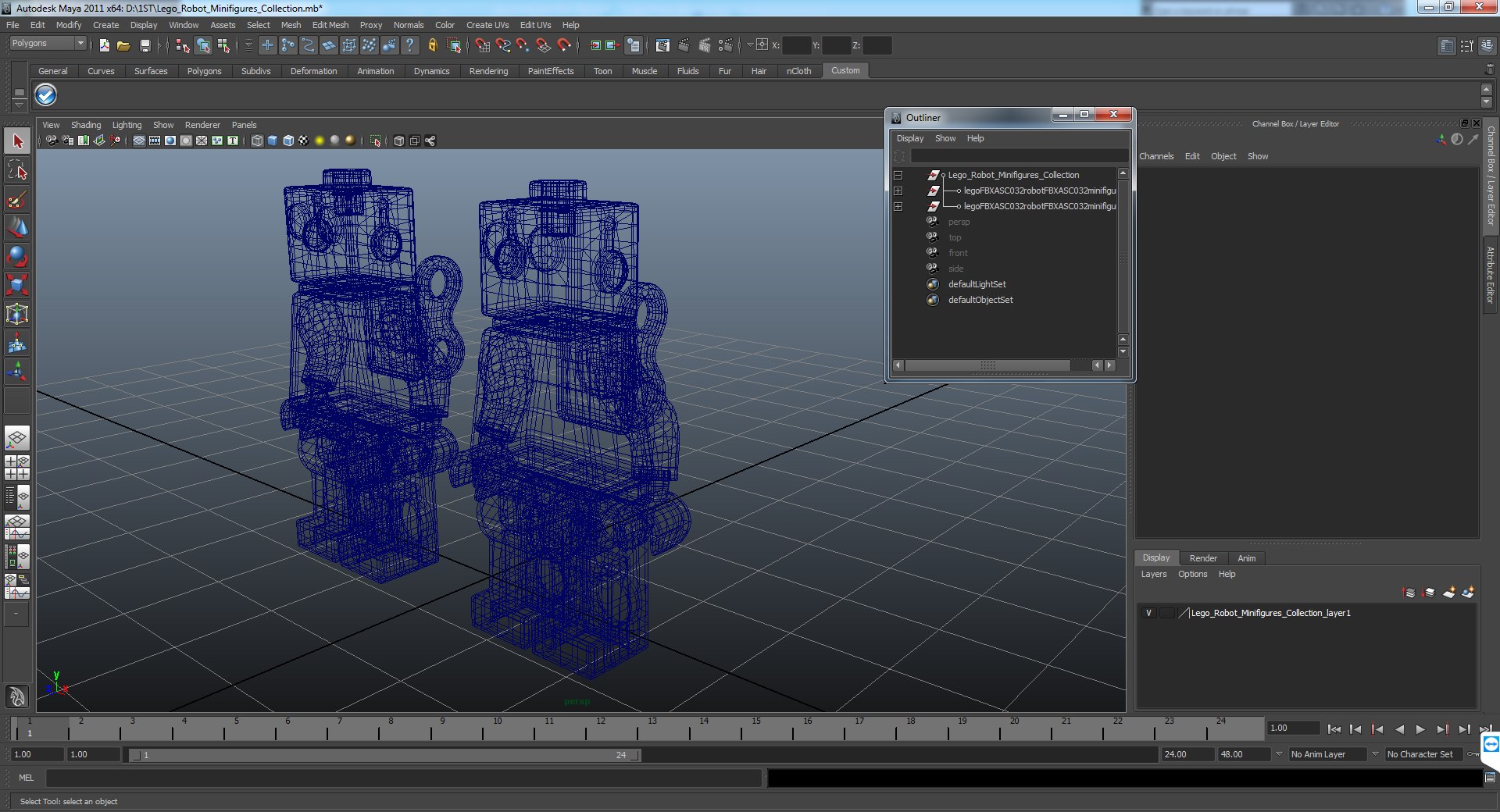This screenshot has height=812, width=1500.
Task: Open the Edit Mesh menu
Action: [330, 25]
